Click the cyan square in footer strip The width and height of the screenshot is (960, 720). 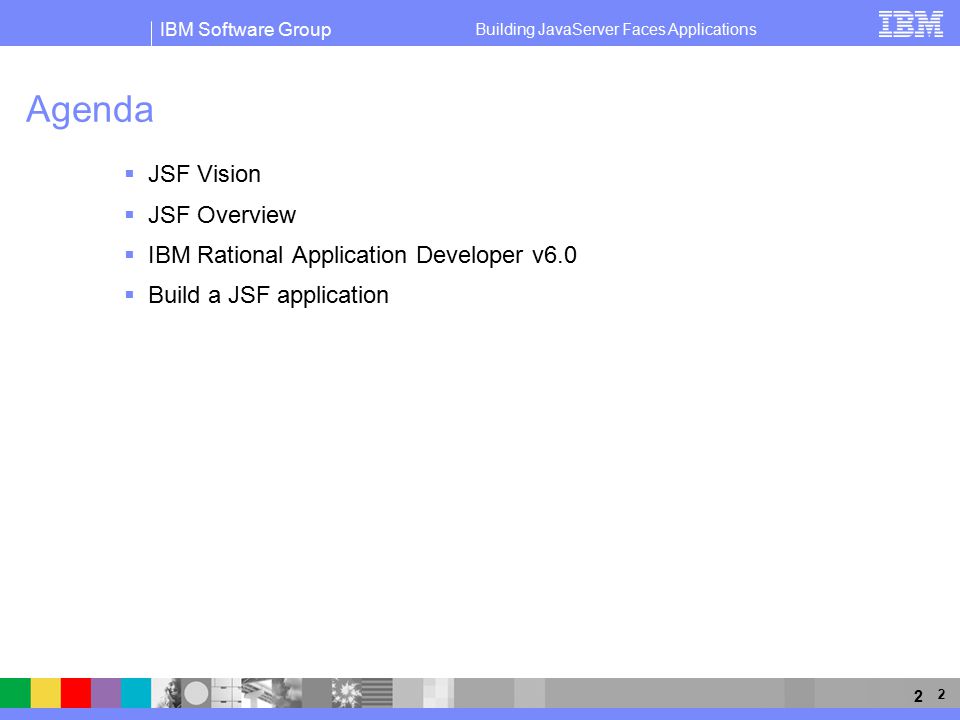click(136, 693)
